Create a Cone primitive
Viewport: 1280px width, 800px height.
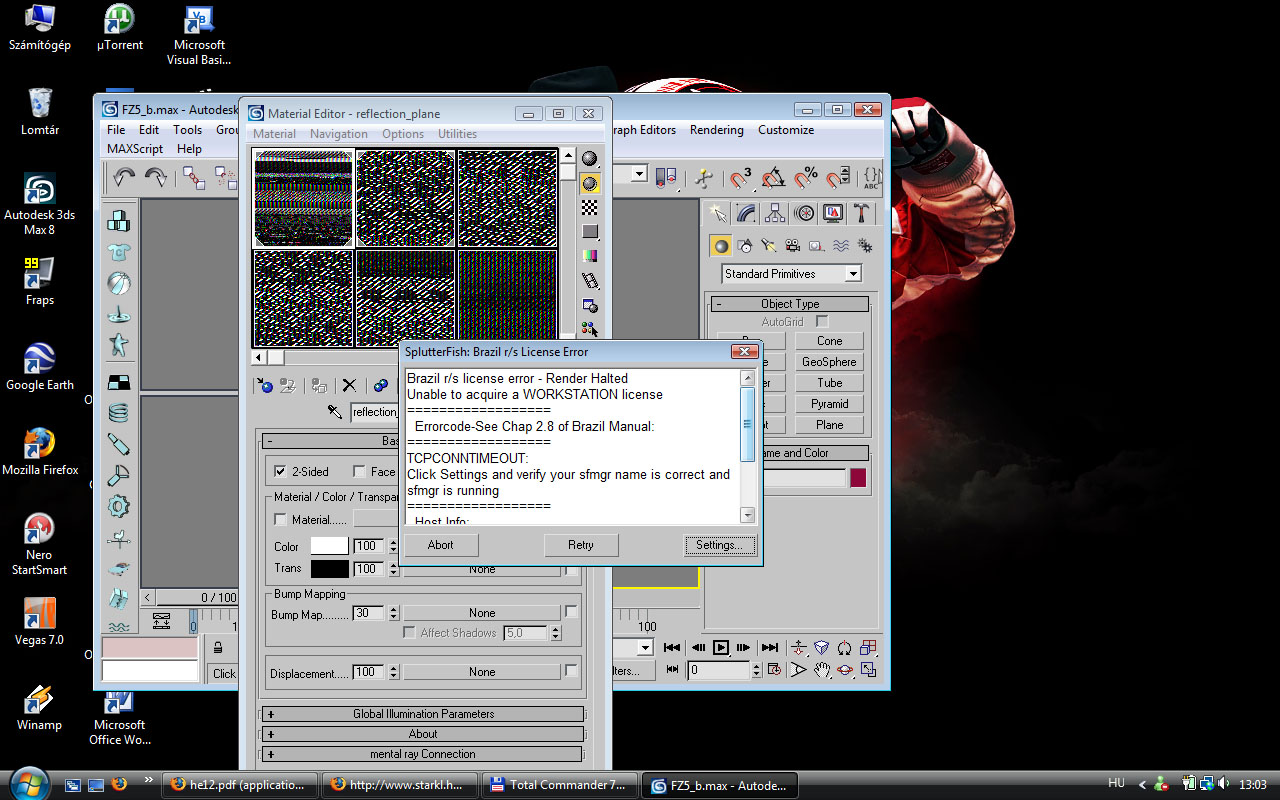coord(829,341)
